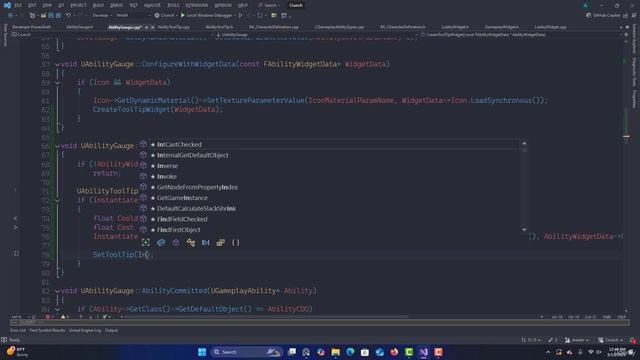Open the Build menu
Image resolution: width=640 pixels, height=360 pixels.
98,5
